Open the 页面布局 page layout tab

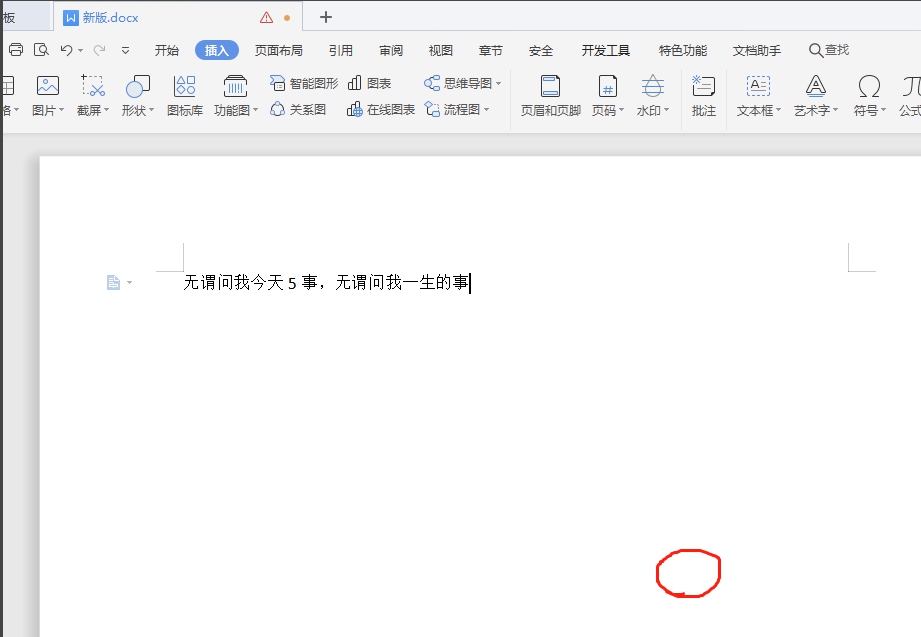(x=278, y=50)
